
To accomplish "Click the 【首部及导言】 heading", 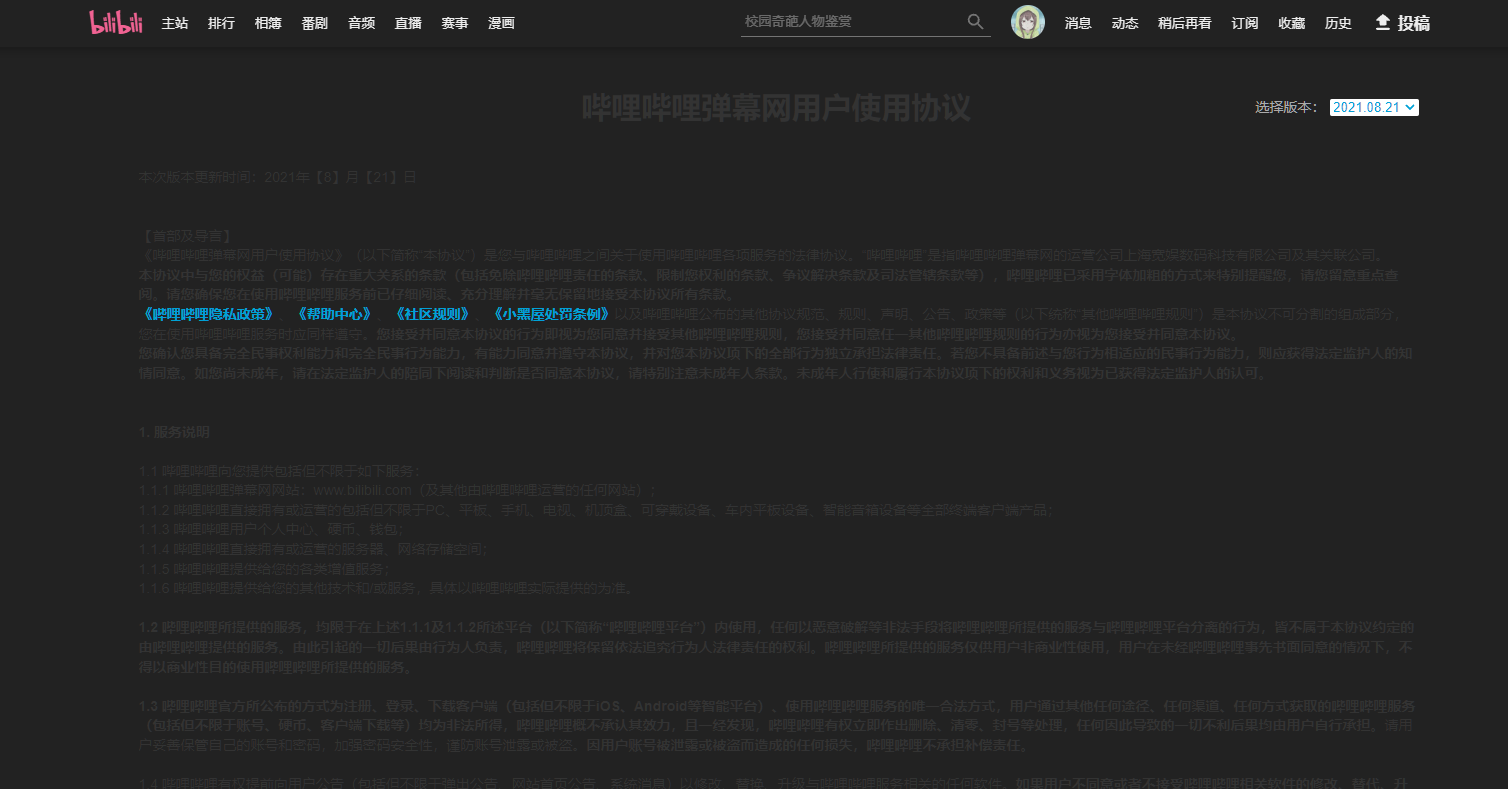I will click(186, 237).
